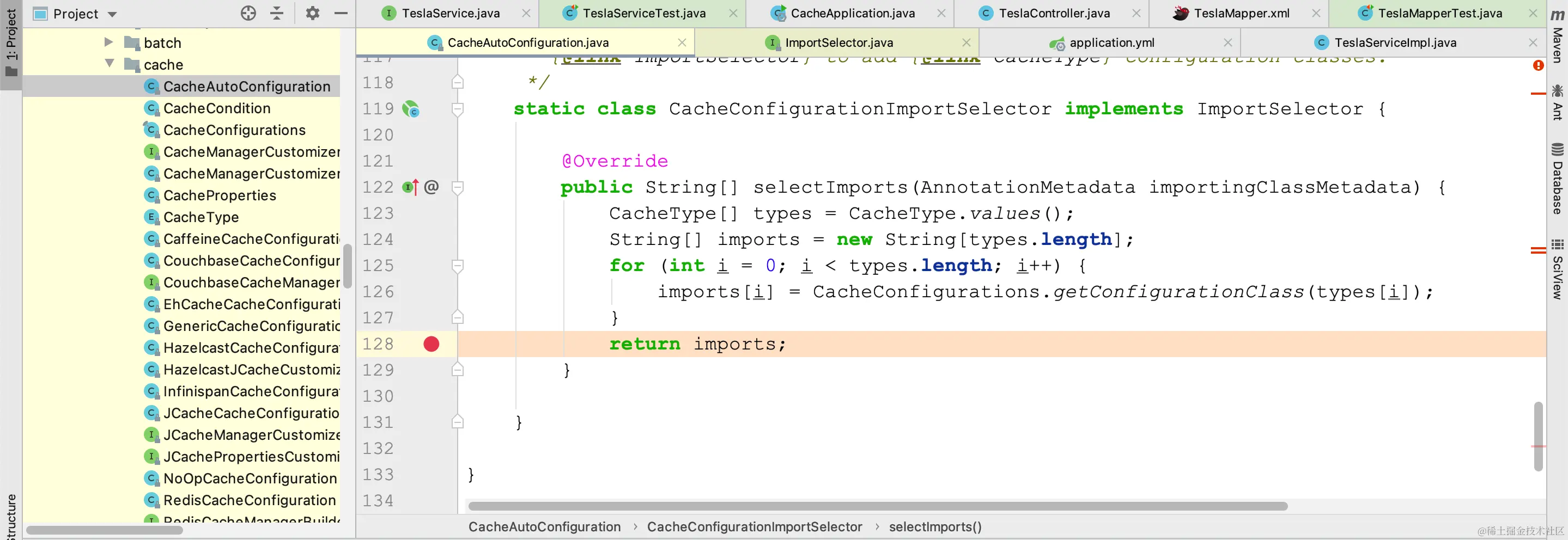This screenshot has width=1568, height=540.
Task: Select RedisCacheConfiguration in tree
Action: (x=250, y=500)
